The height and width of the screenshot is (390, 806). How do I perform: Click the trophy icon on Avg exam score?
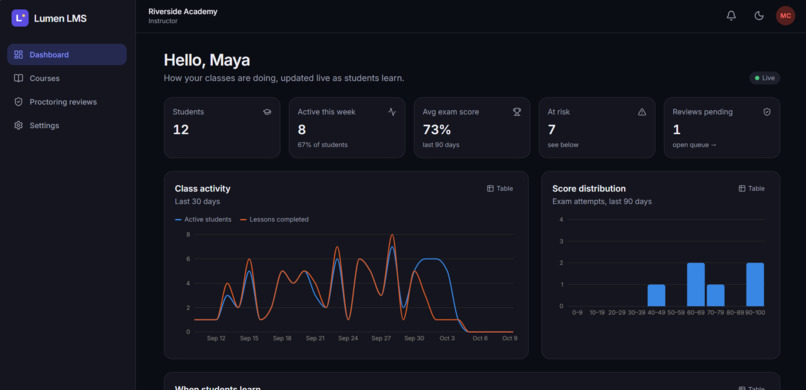[x=517, y=112]
